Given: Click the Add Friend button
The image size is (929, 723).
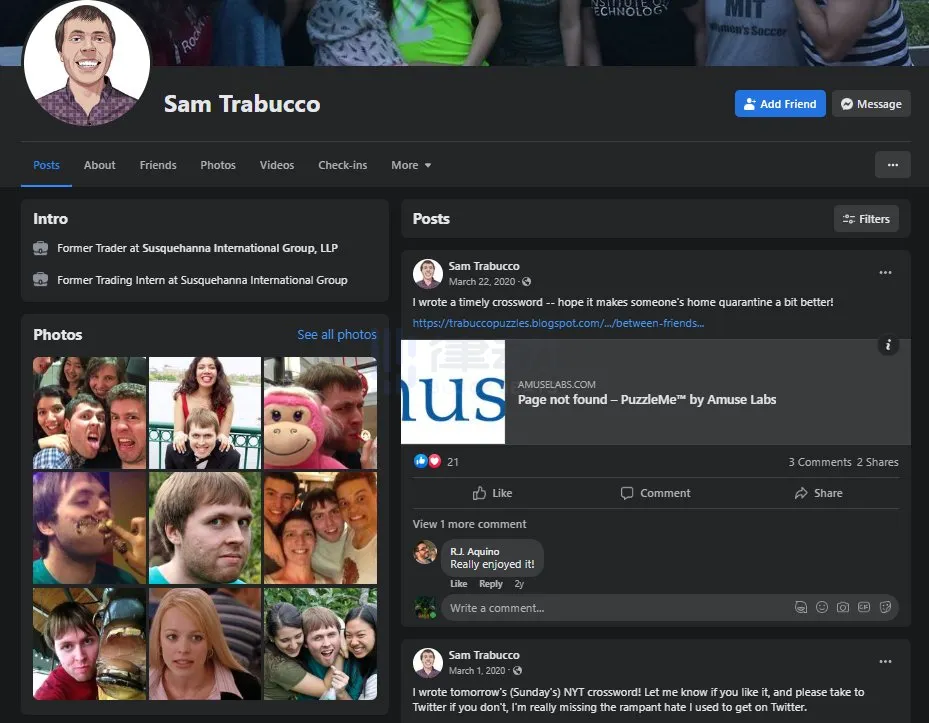Looking at the screenshot, I should point(779,104).
